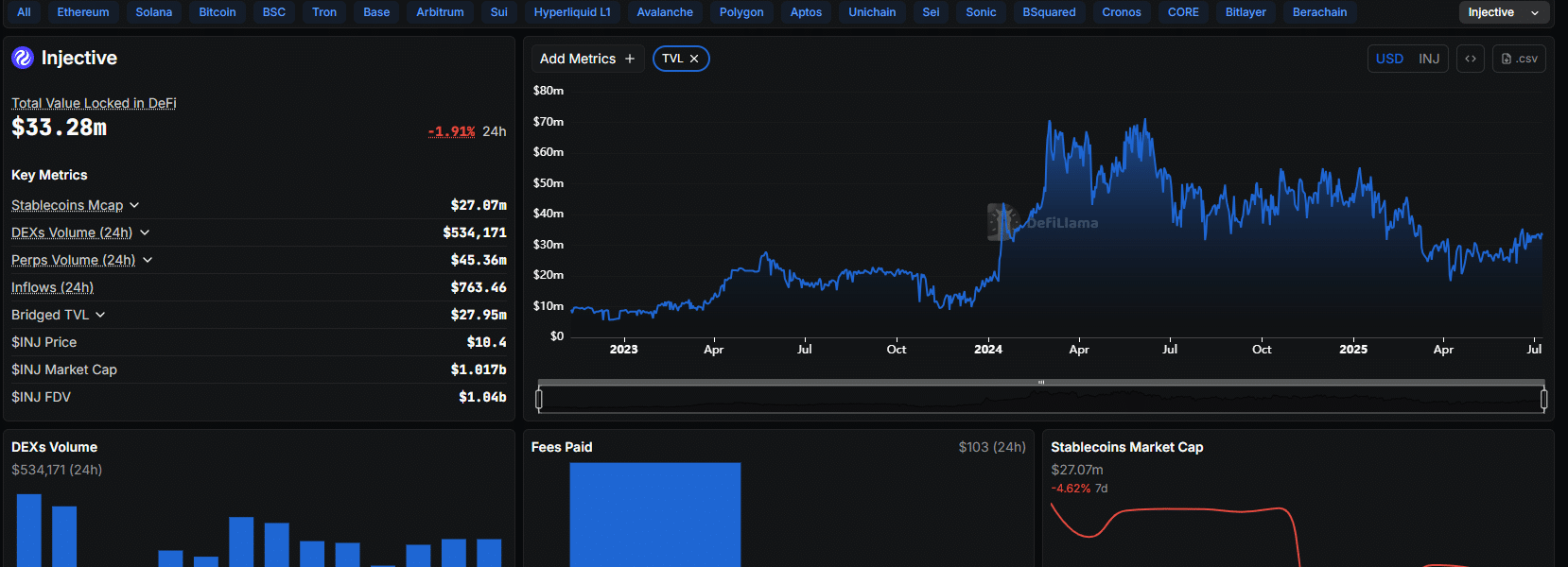Click the $INJ Market Cap label
The width and height of the screenshot is (1568, 567).
[x=64, y=369]
